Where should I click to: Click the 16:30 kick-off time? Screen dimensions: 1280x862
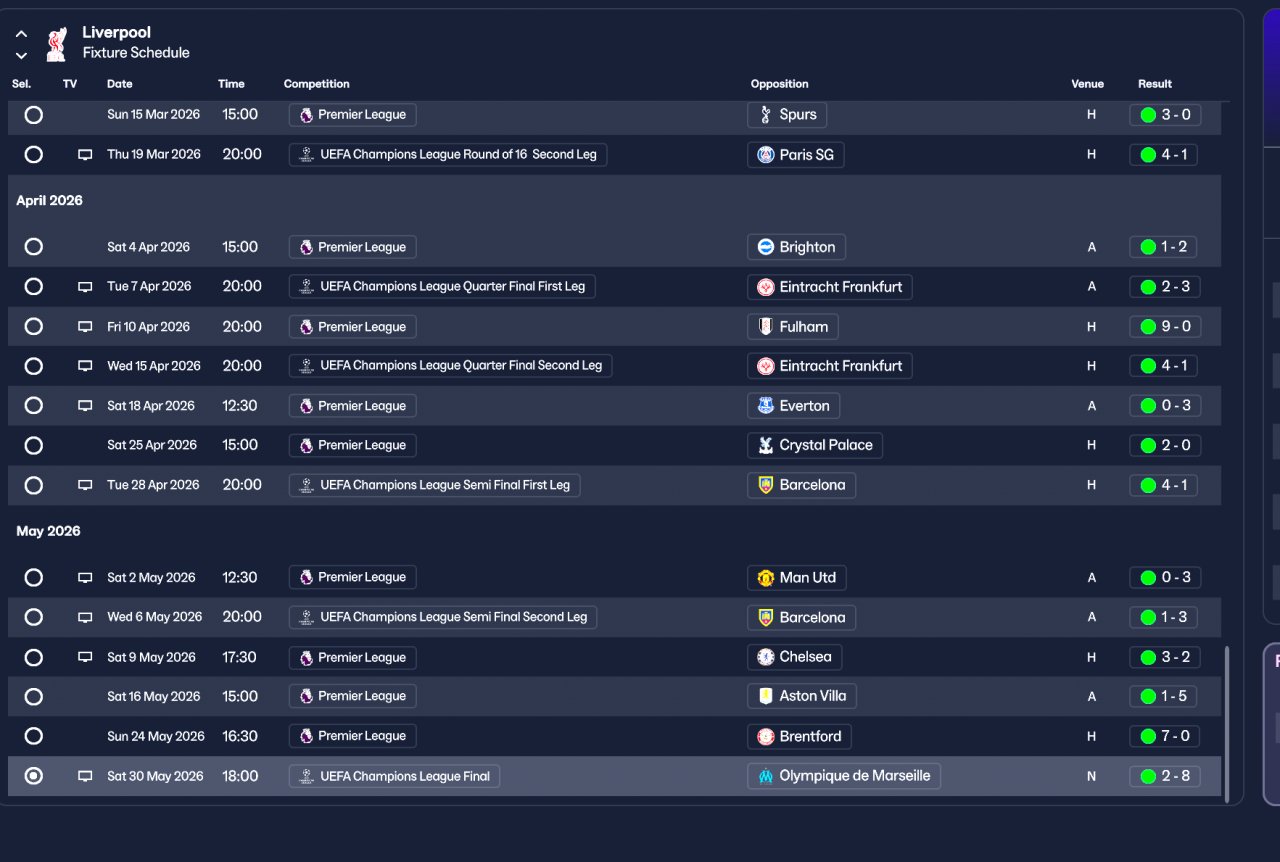[240, 737]
